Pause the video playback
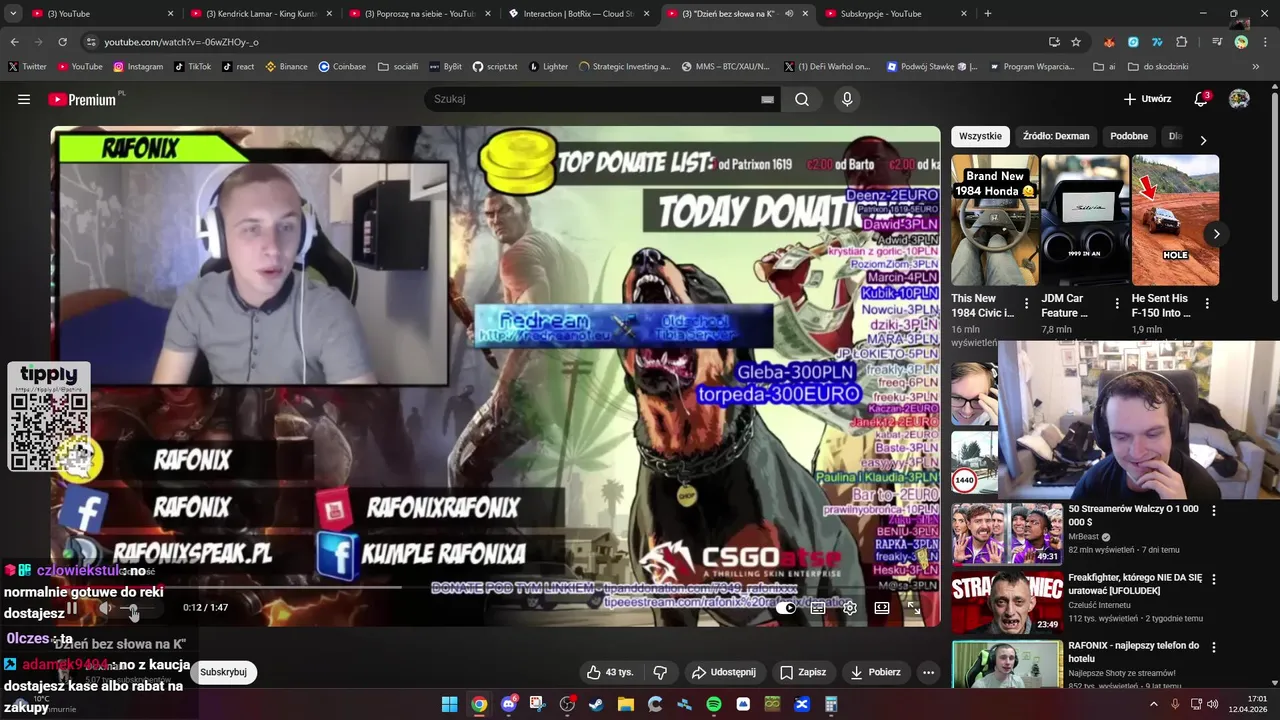The width and height of the screenshot is (1280, 720). pyautogui.click(x=72, y=607)
